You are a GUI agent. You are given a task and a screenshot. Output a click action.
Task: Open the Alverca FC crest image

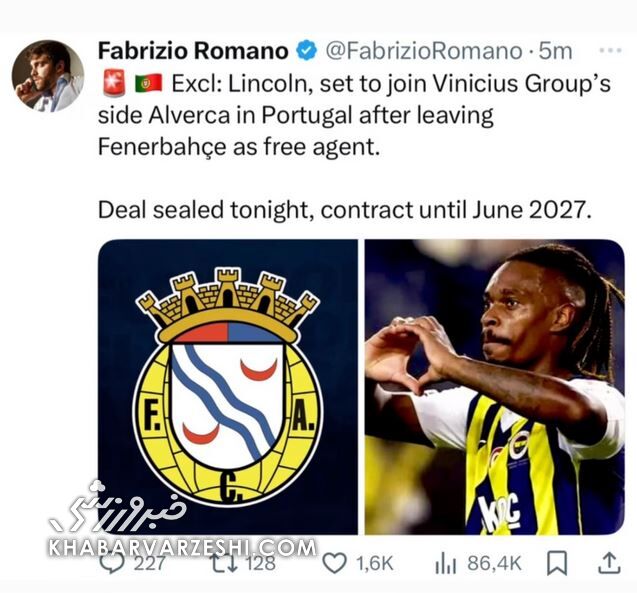point(228,387)
